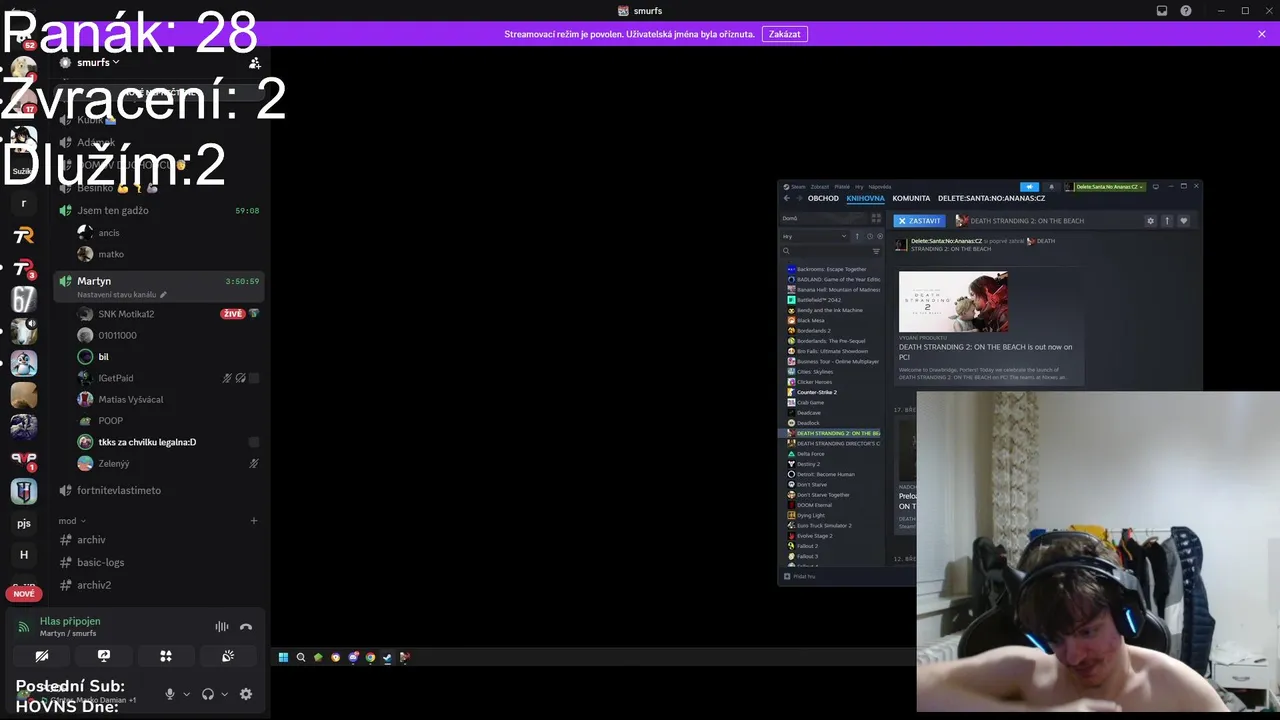The height and width of the screenshot is (720, 1280).
Task: Open the Hry filter dropdown in Steam library
Action: click(815, 236)
